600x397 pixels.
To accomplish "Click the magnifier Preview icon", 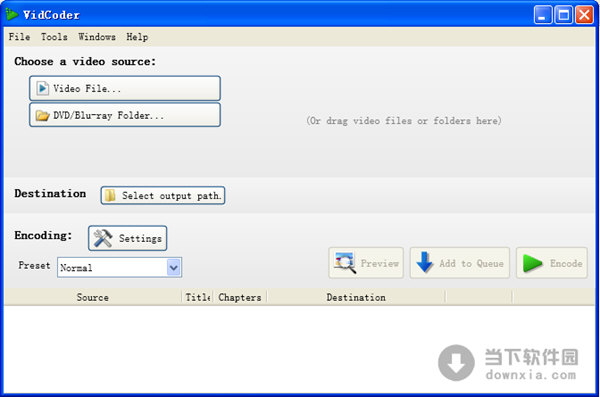I will point(345,263).
